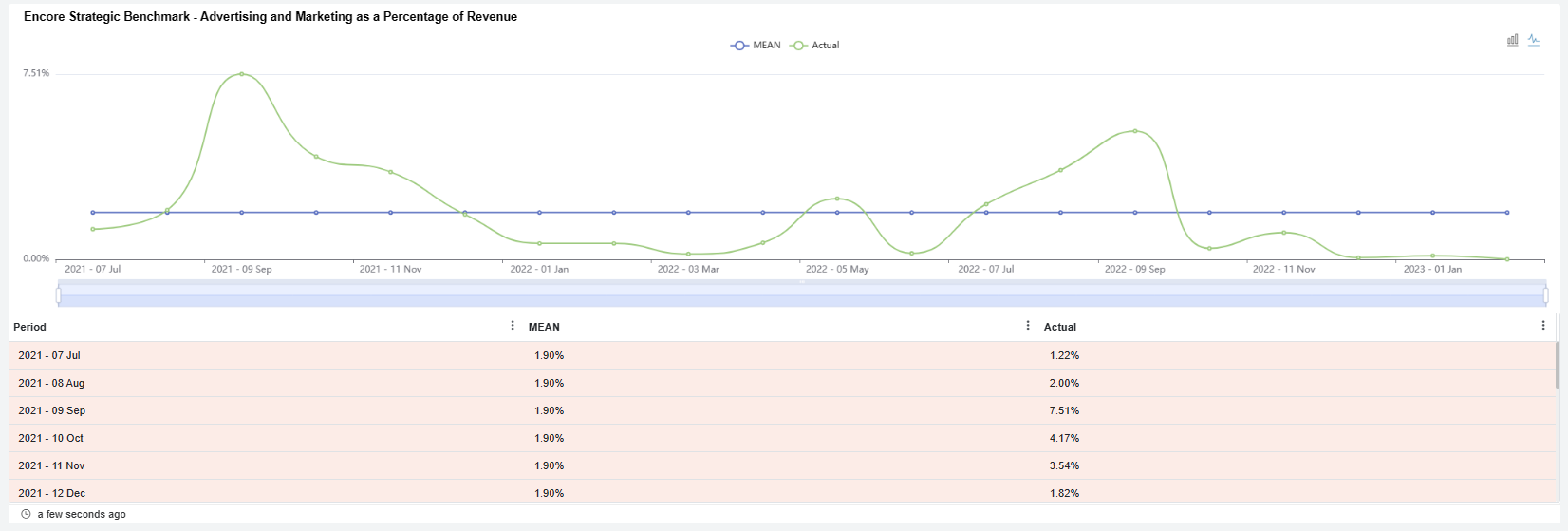
Task: Toggle Actual series in chart legend
Action: click(815, 45)
